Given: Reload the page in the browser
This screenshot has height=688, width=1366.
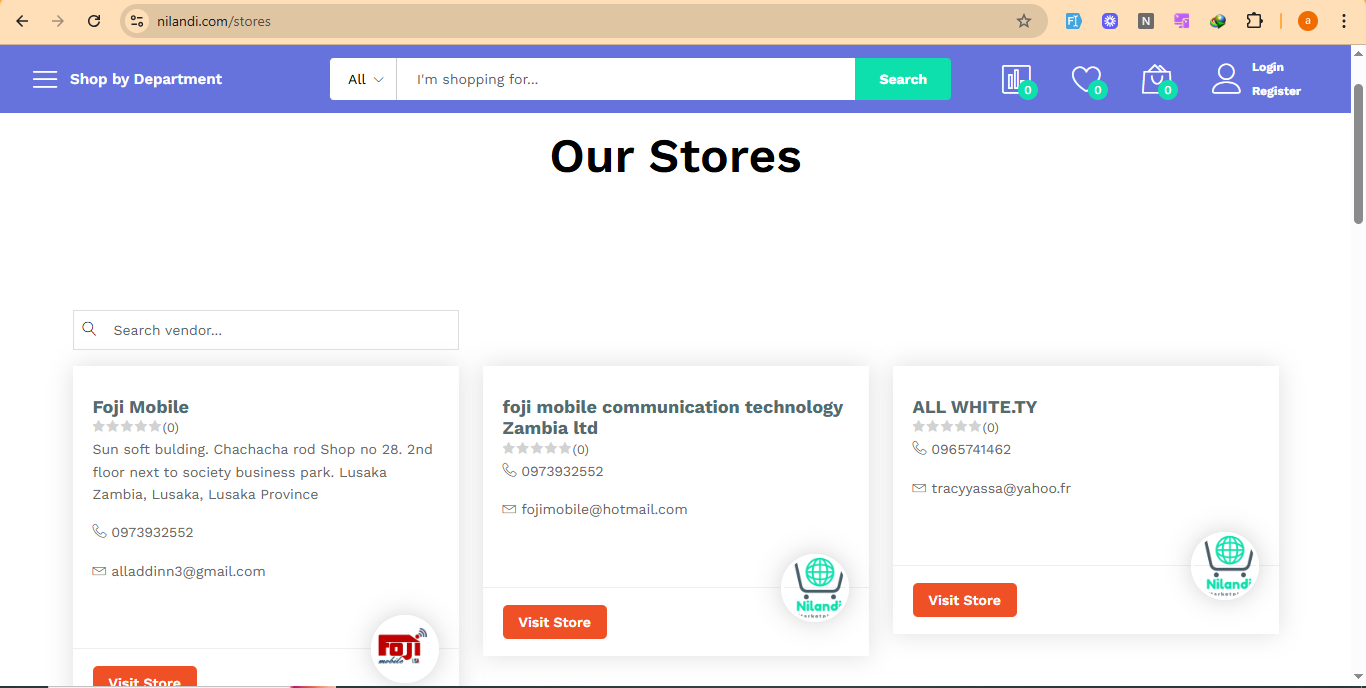Looking at the screenshot, I should [94, 21].
